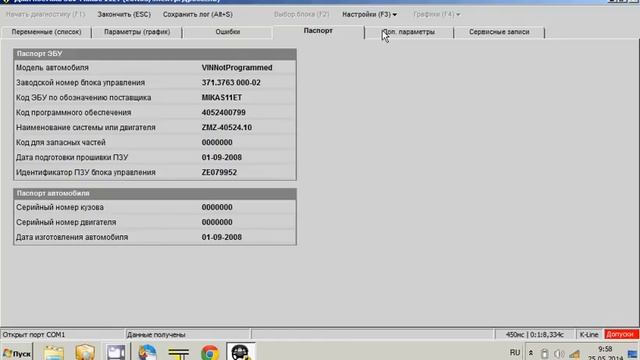Open the blue globe browser taskbar icon

point(147,352)
